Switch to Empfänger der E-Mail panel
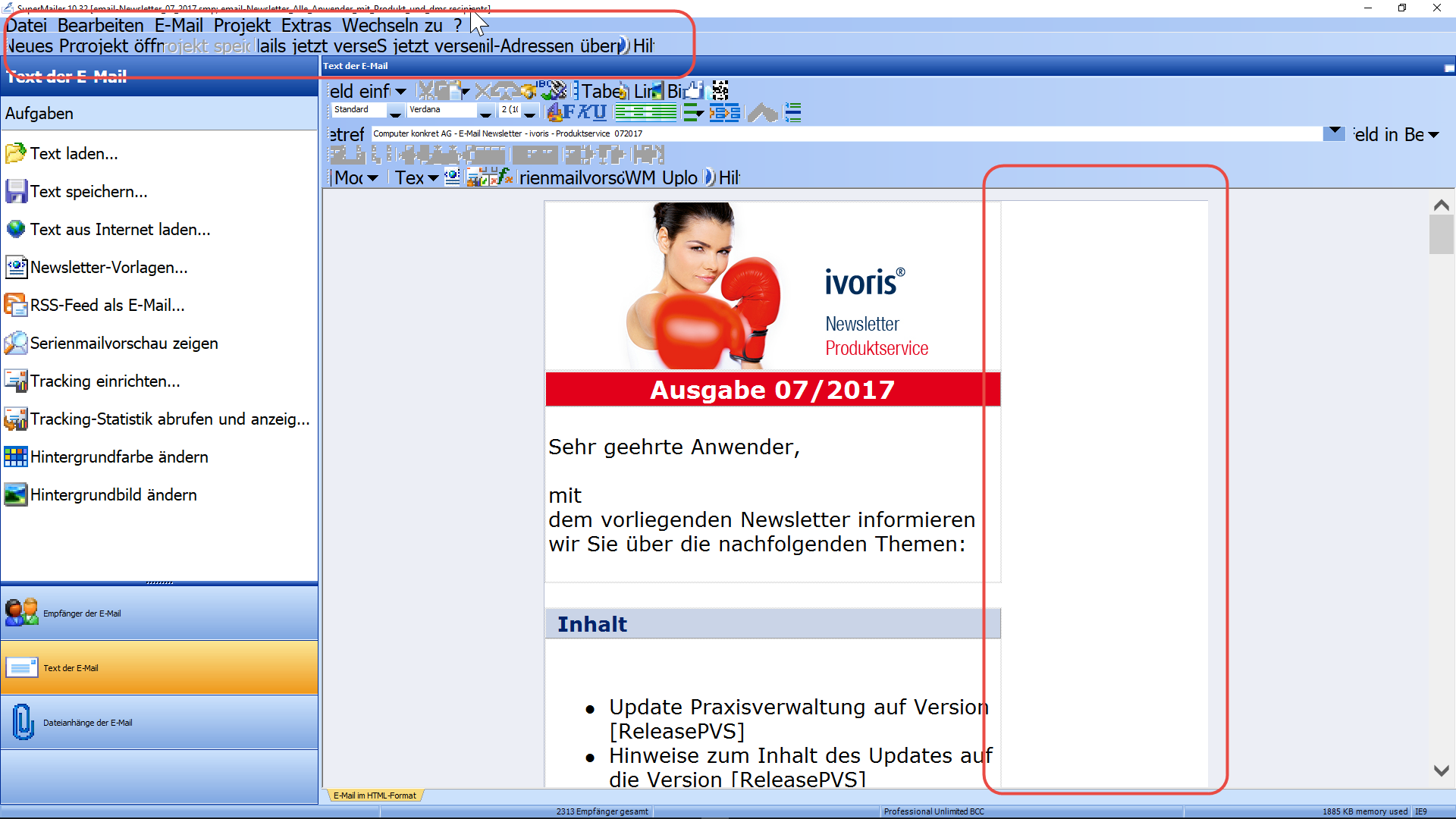 [x=159, y=613]
